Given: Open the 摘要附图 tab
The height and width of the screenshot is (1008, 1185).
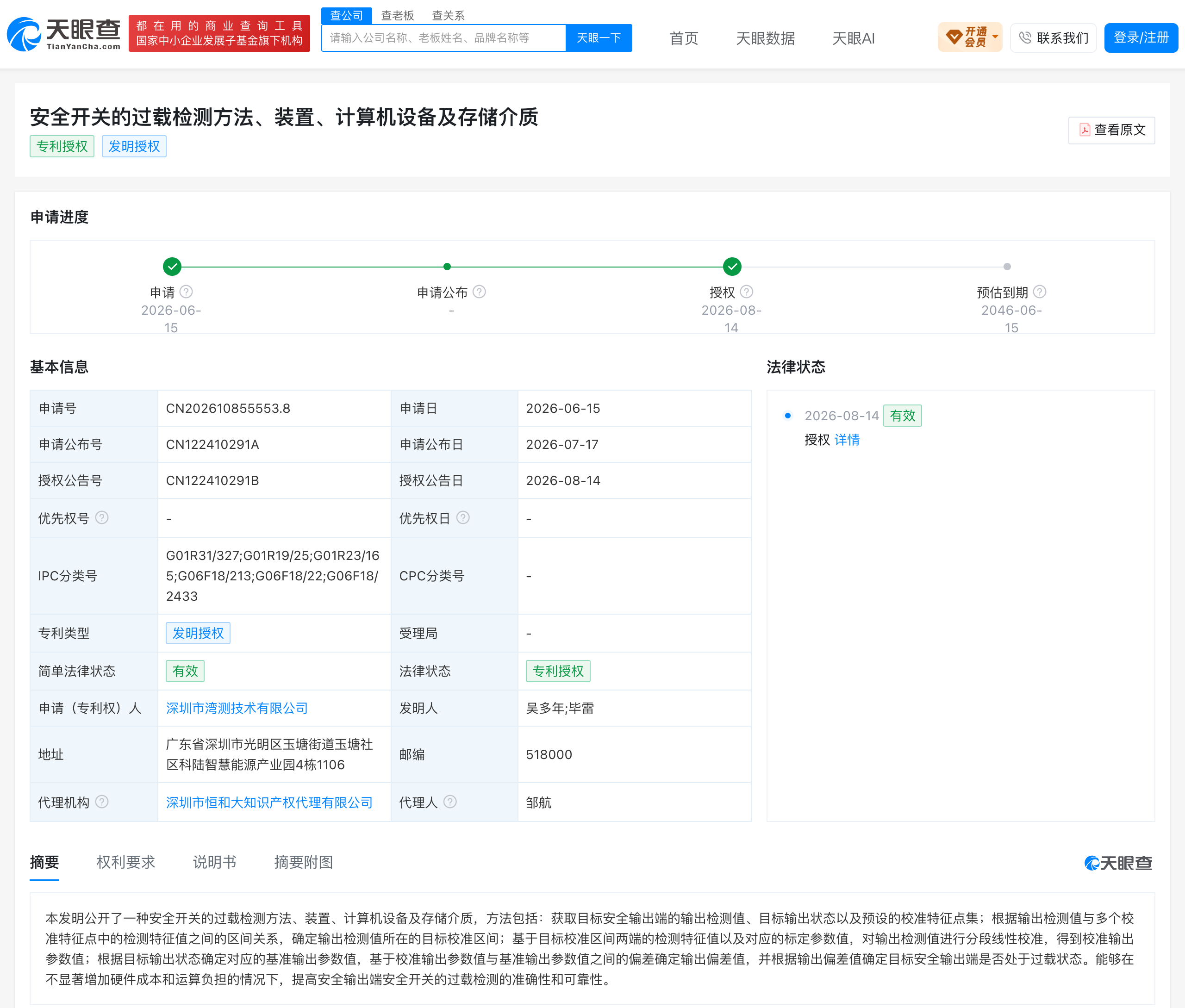Looking at the screenshot, I should pos(304,862).
